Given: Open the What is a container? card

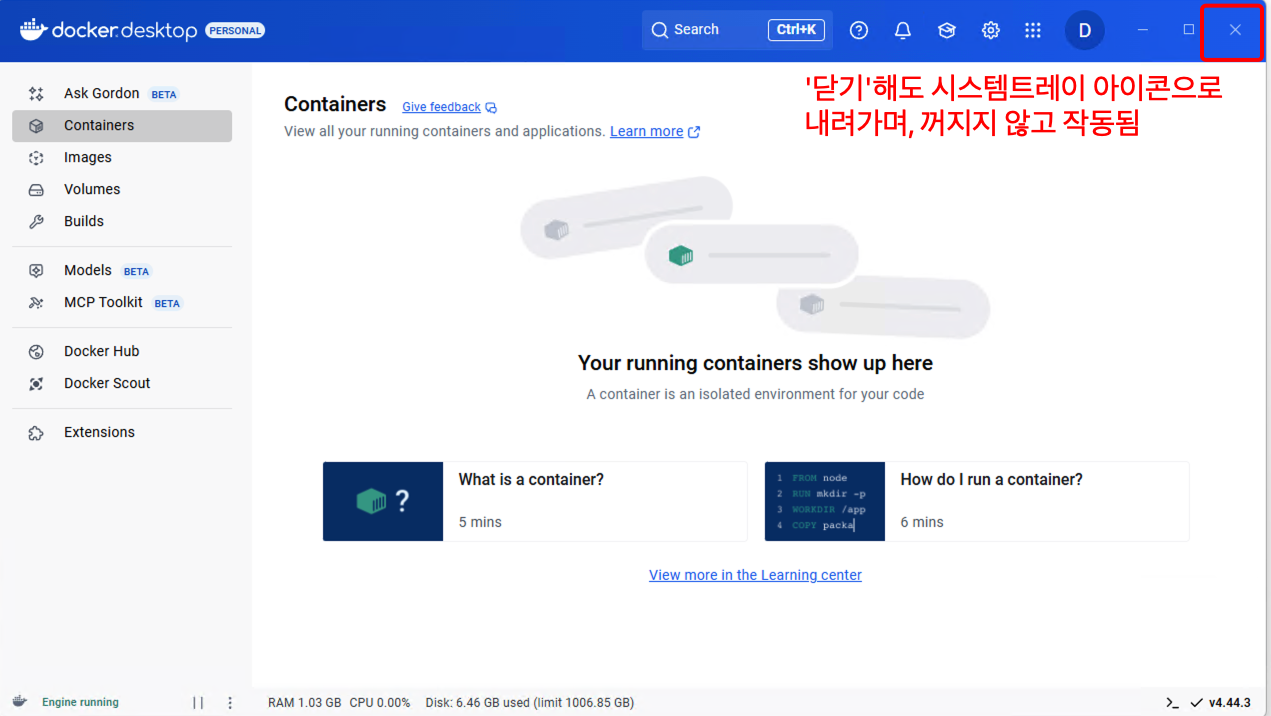Looking at the screenshot, I should coord(535,501).
